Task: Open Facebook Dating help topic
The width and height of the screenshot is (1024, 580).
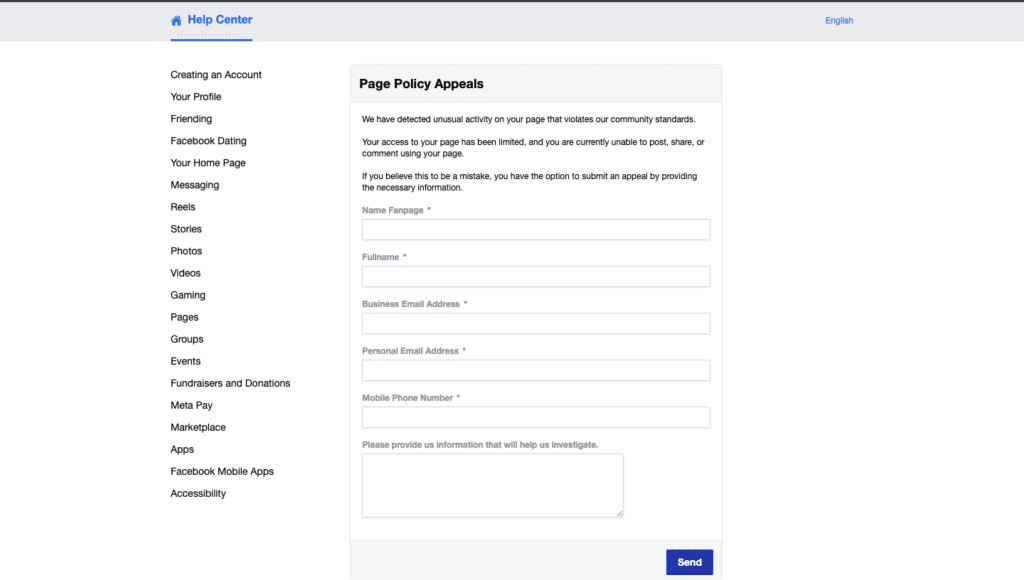Action: [208, 140]
